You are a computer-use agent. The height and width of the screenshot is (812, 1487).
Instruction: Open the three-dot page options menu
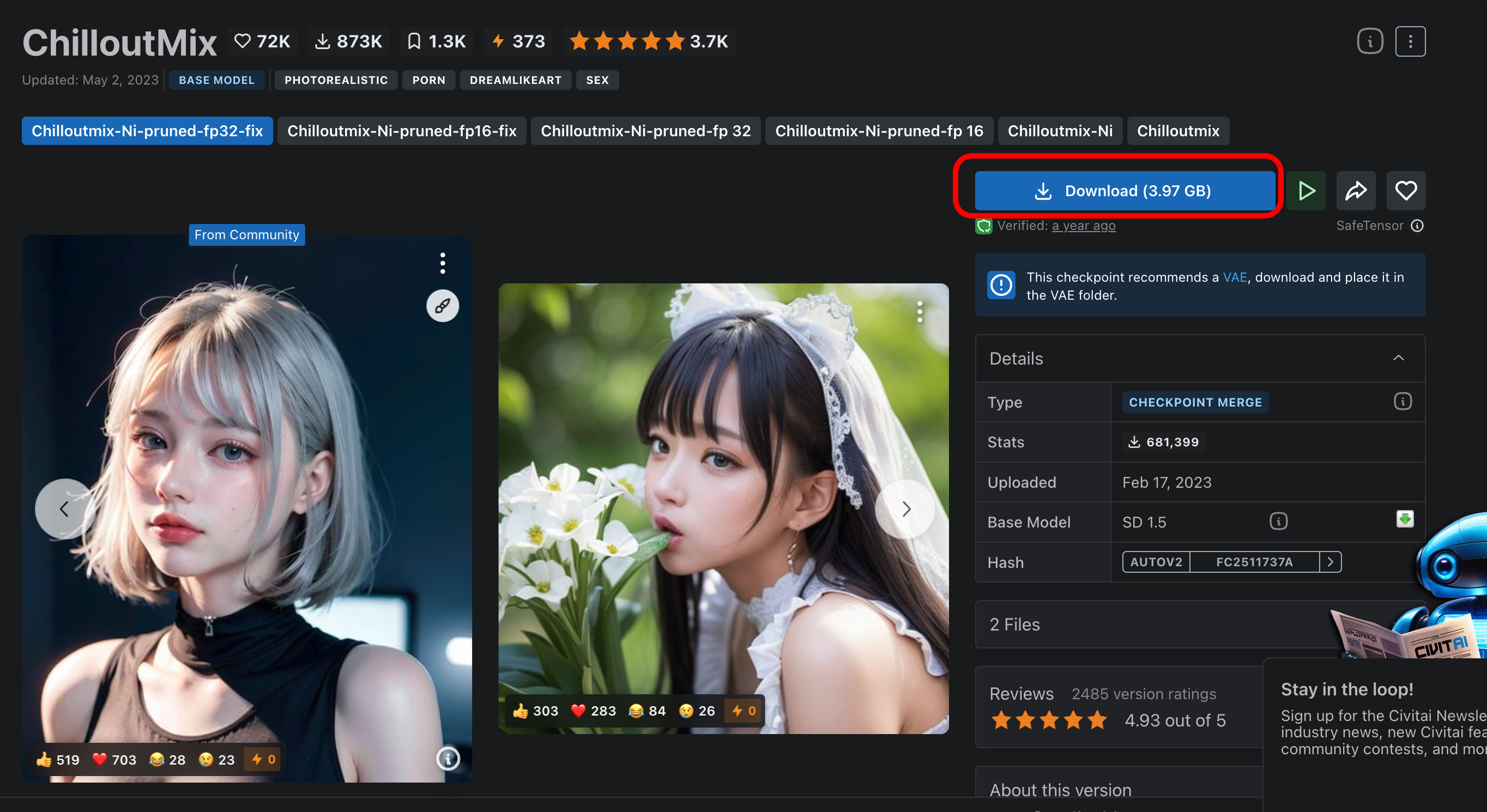1410,41
